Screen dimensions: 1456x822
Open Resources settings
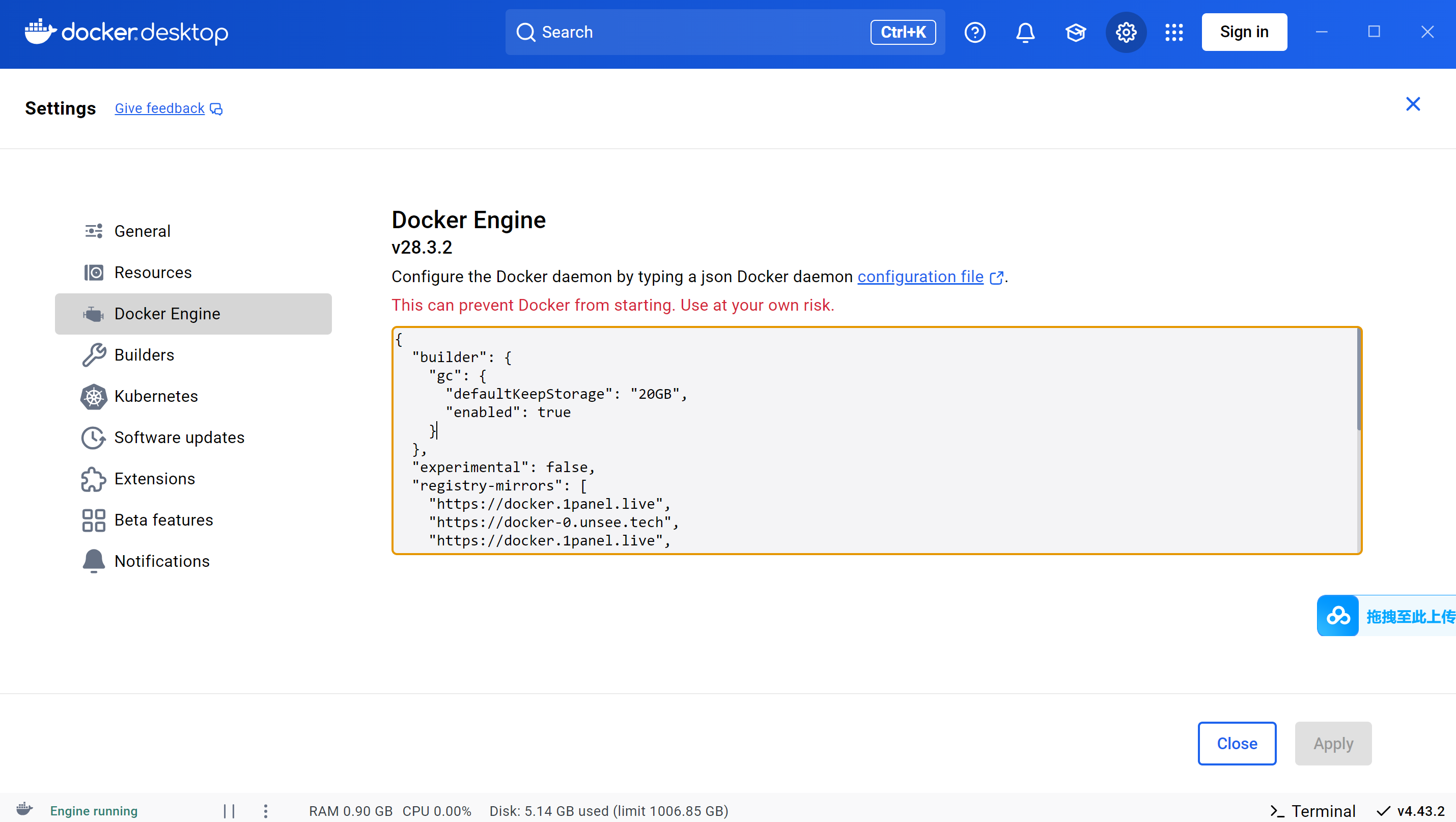click(x=193, y=272)
